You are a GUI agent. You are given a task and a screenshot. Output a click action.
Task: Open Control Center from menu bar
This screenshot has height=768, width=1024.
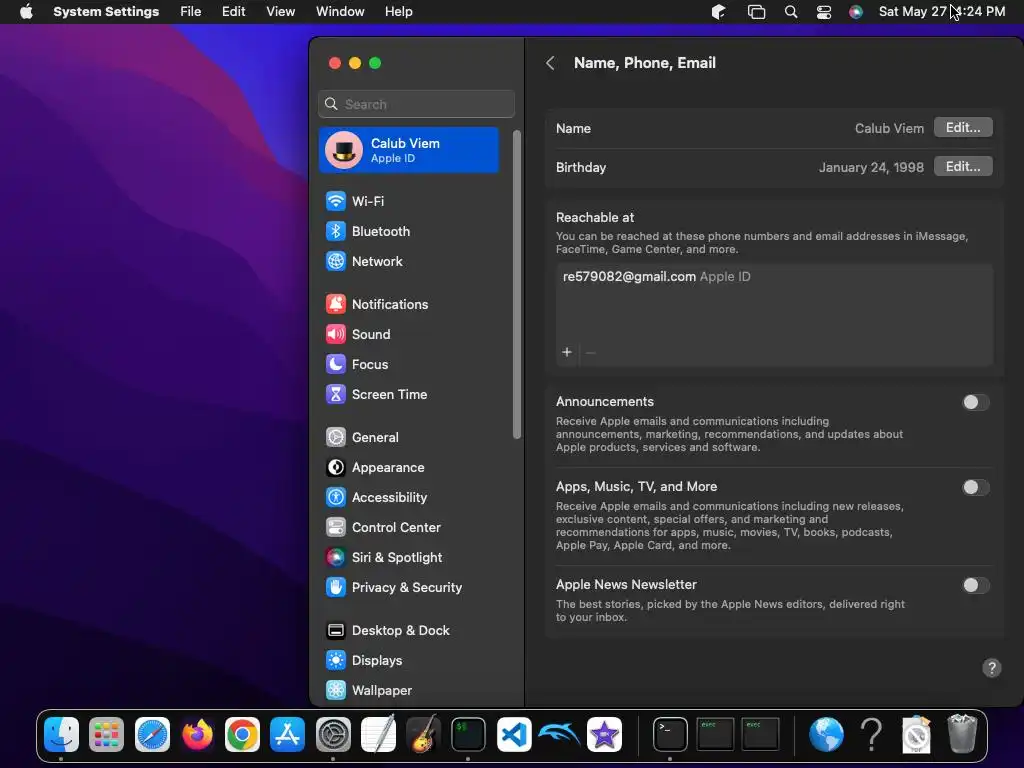point(824,12)
